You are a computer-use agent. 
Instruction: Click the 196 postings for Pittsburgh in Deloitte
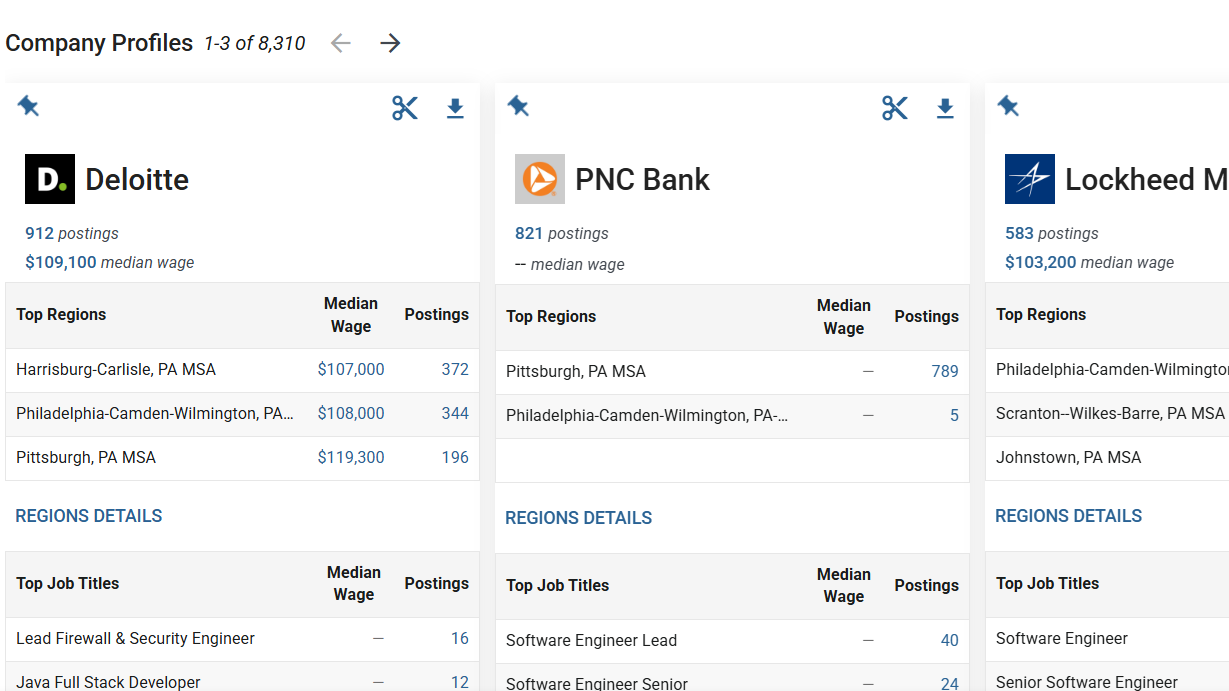click(x=455, y=457)
